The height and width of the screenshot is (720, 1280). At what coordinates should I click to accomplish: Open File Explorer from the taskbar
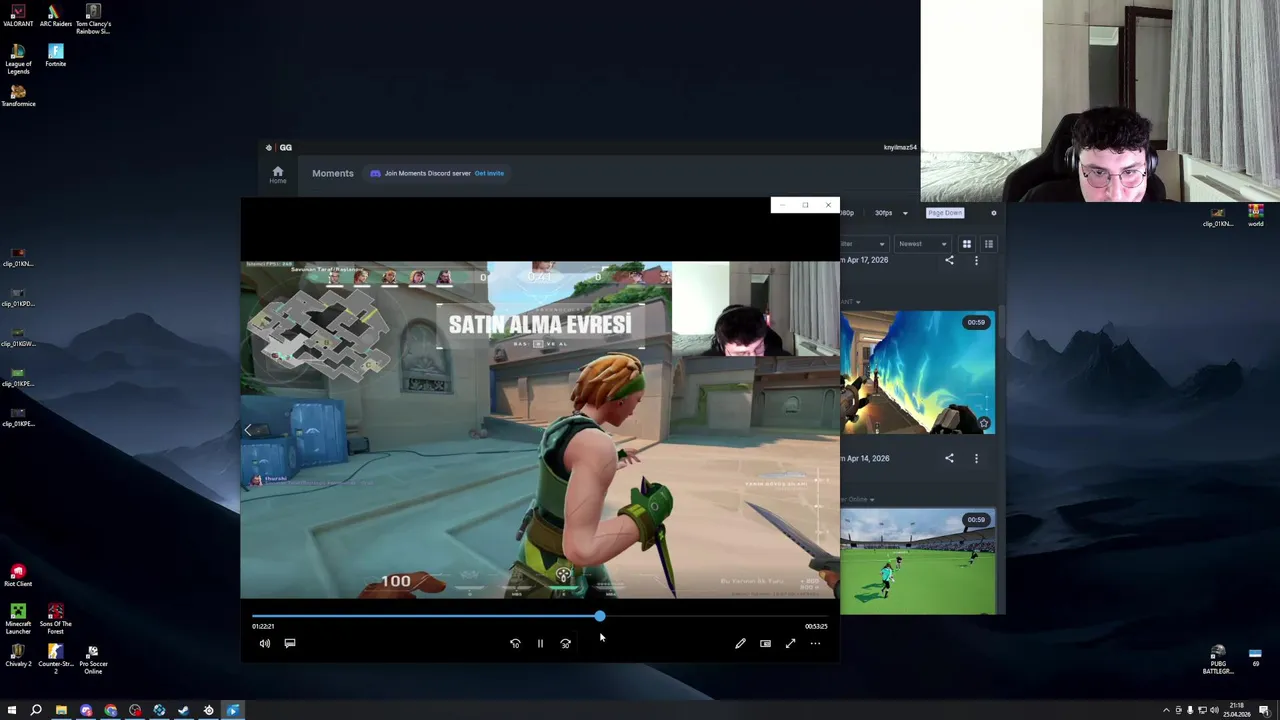pyautogui.click(x=61, y=710)
